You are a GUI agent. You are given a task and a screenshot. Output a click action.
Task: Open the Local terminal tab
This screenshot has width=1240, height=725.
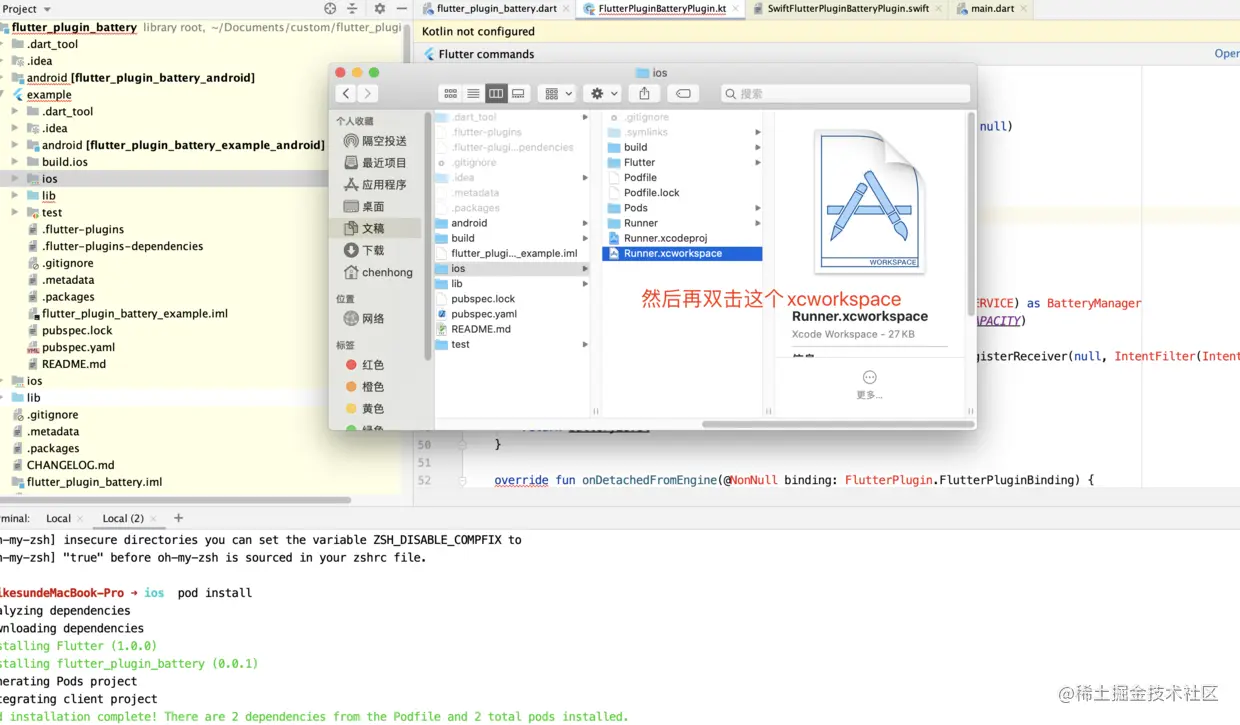pos(59,518)
